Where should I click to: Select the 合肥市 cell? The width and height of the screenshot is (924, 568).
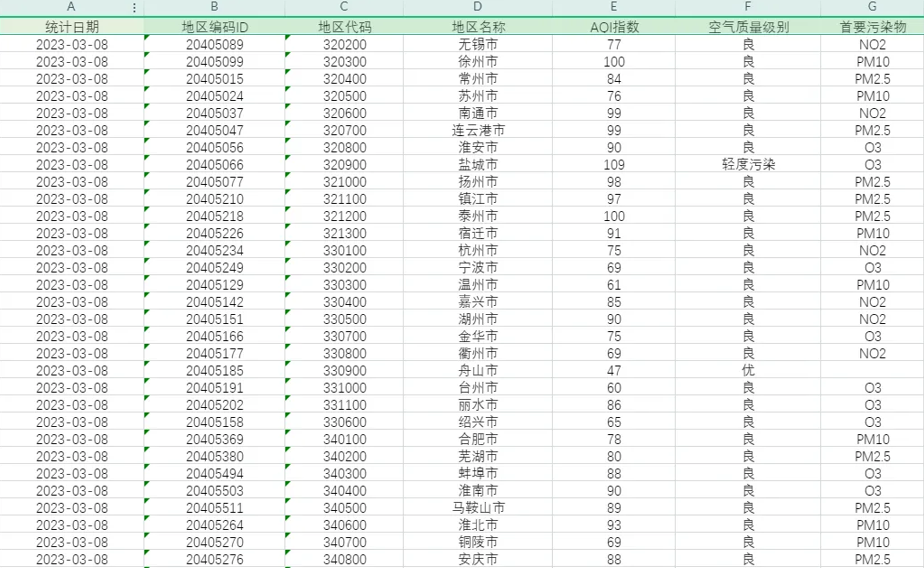tap(478, 438)
